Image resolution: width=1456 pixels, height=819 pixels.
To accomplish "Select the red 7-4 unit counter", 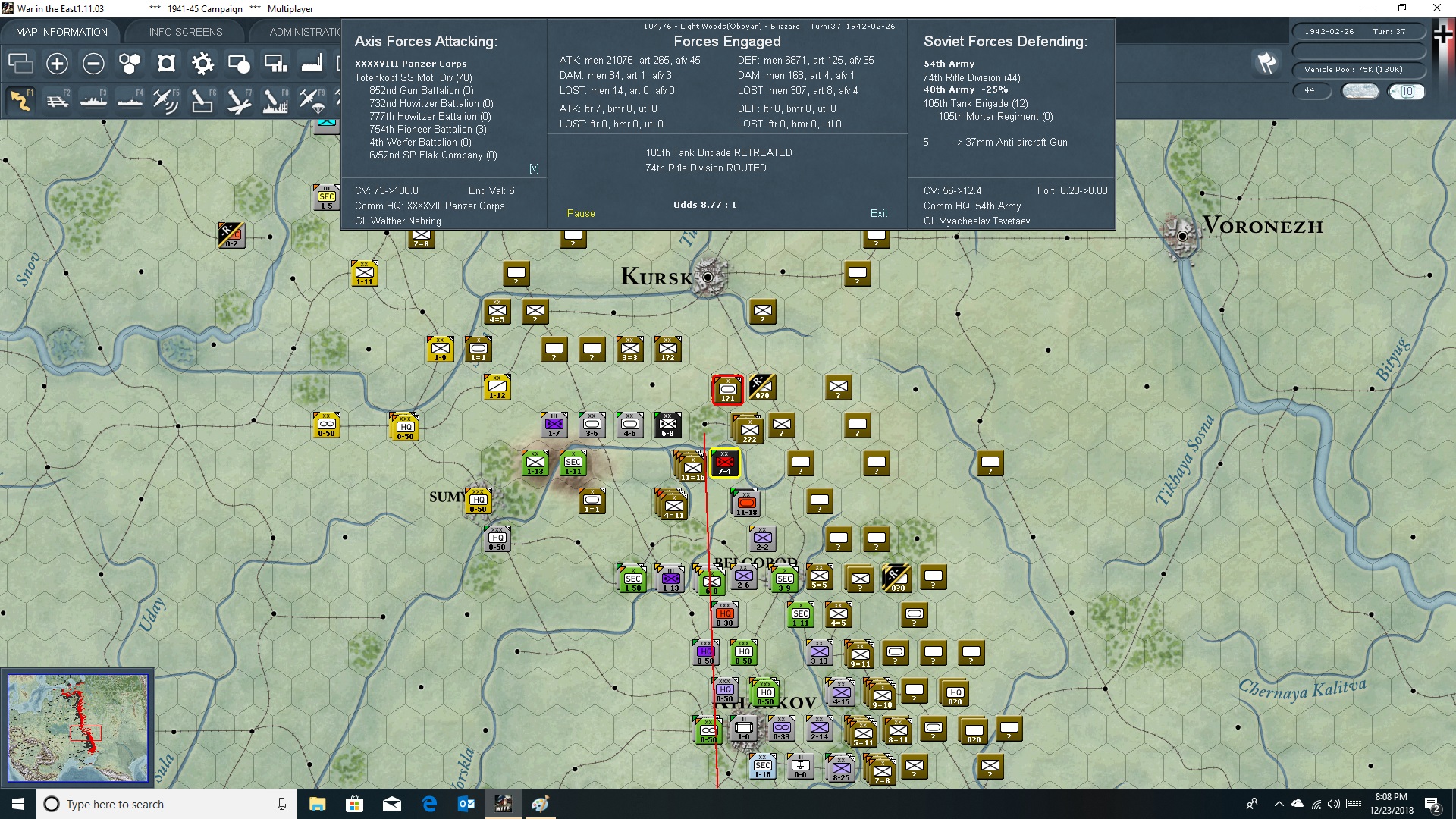I will [725, 463].
